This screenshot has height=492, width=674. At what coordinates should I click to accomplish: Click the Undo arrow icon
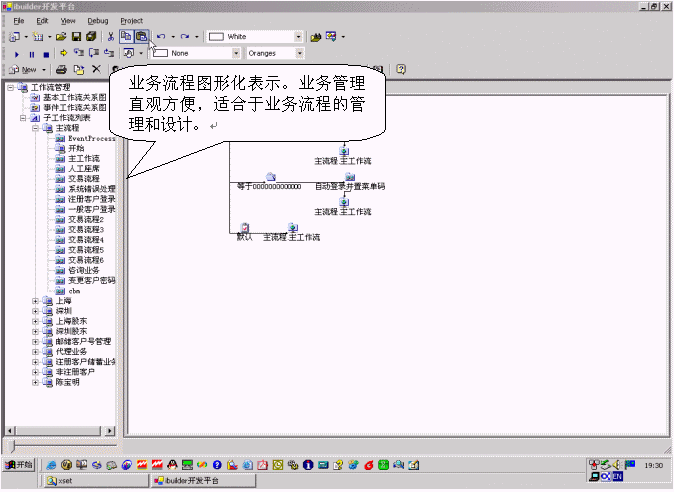click(x=161, y=37)
